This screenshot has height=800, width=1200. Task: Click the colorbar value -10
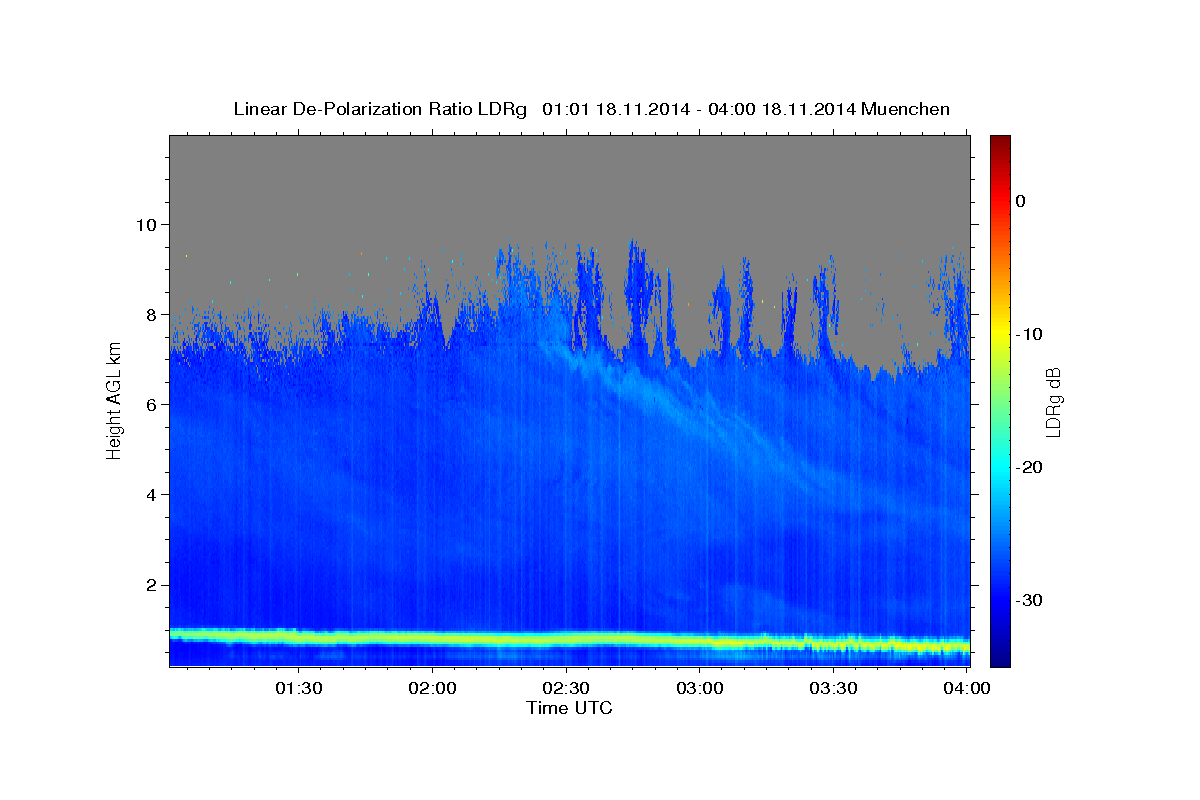coord(1030,334)
